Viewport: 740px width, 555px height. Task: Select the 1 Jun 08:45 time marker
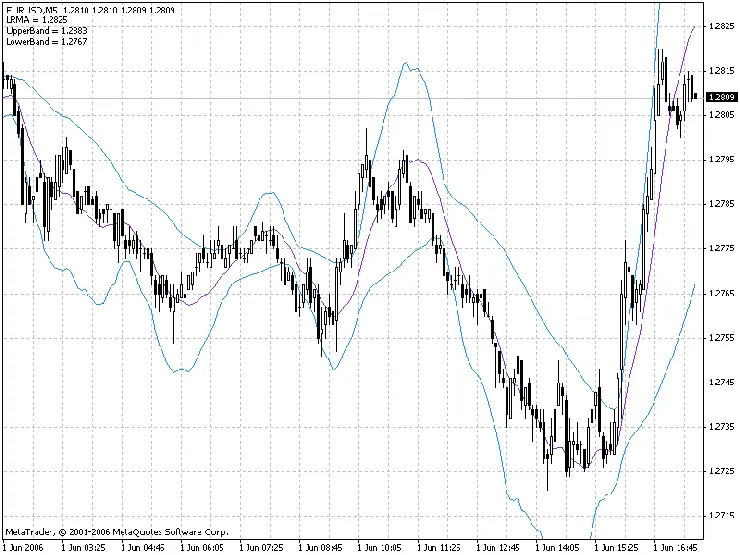click(x=320, y=547)
